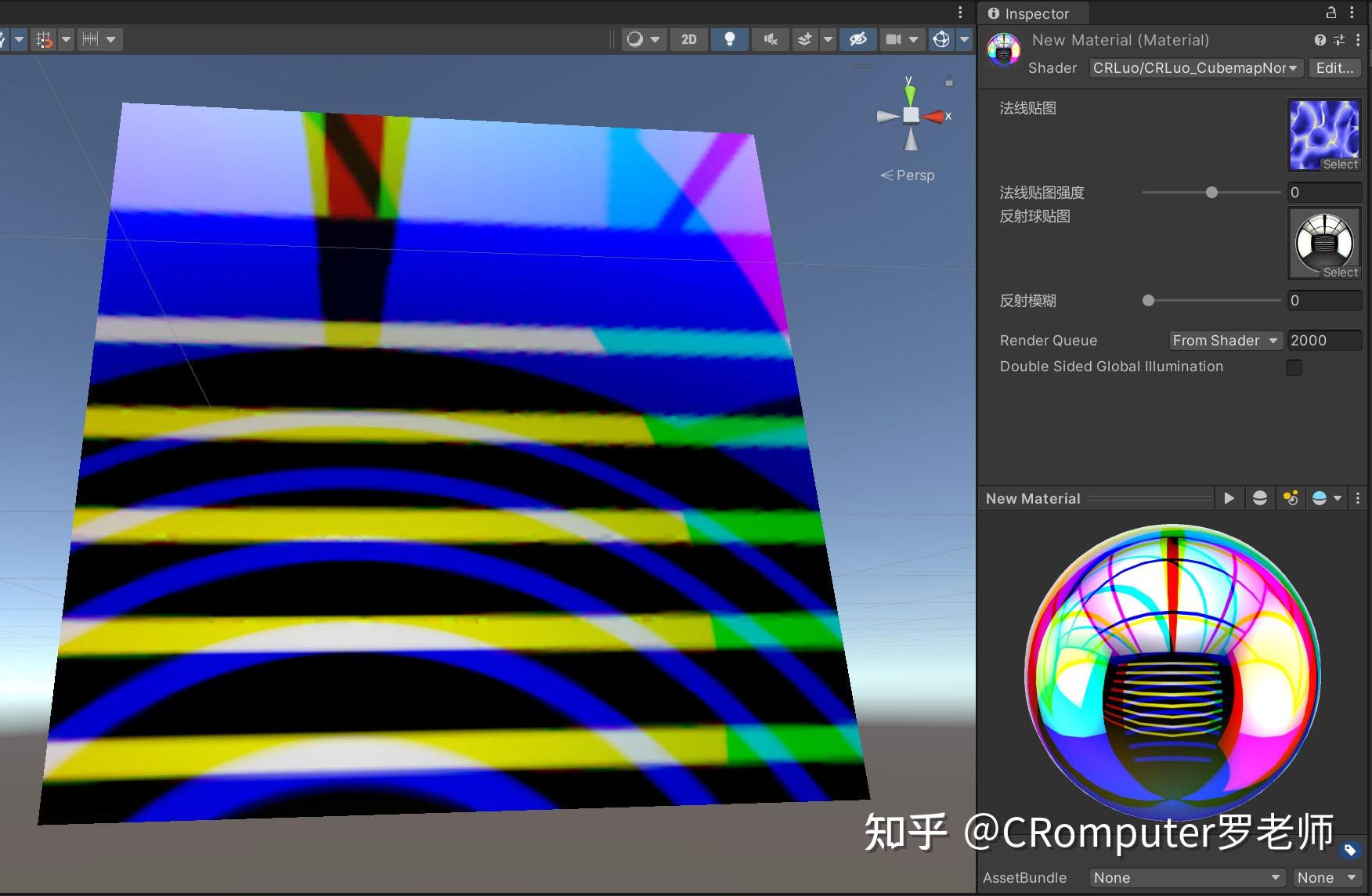The image size is (1372, 896).
Task: Open the Render Queue From Shader dropdown
Action: (x=1224, y=340)
